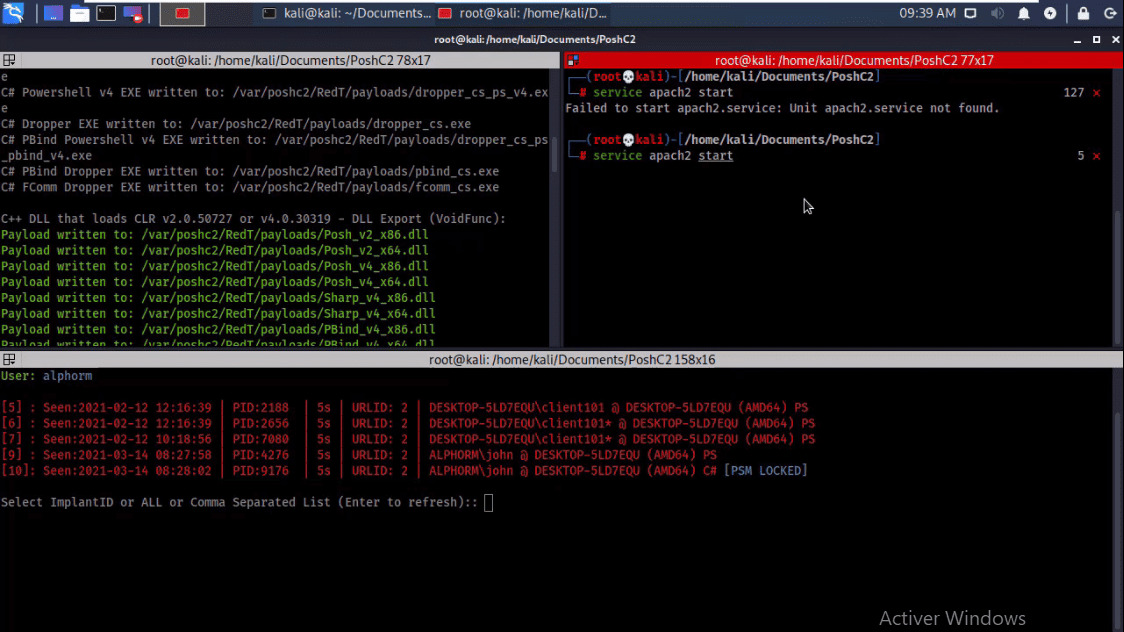Switch to root@kali /home/kali/D taskbar window

(522, 13)
